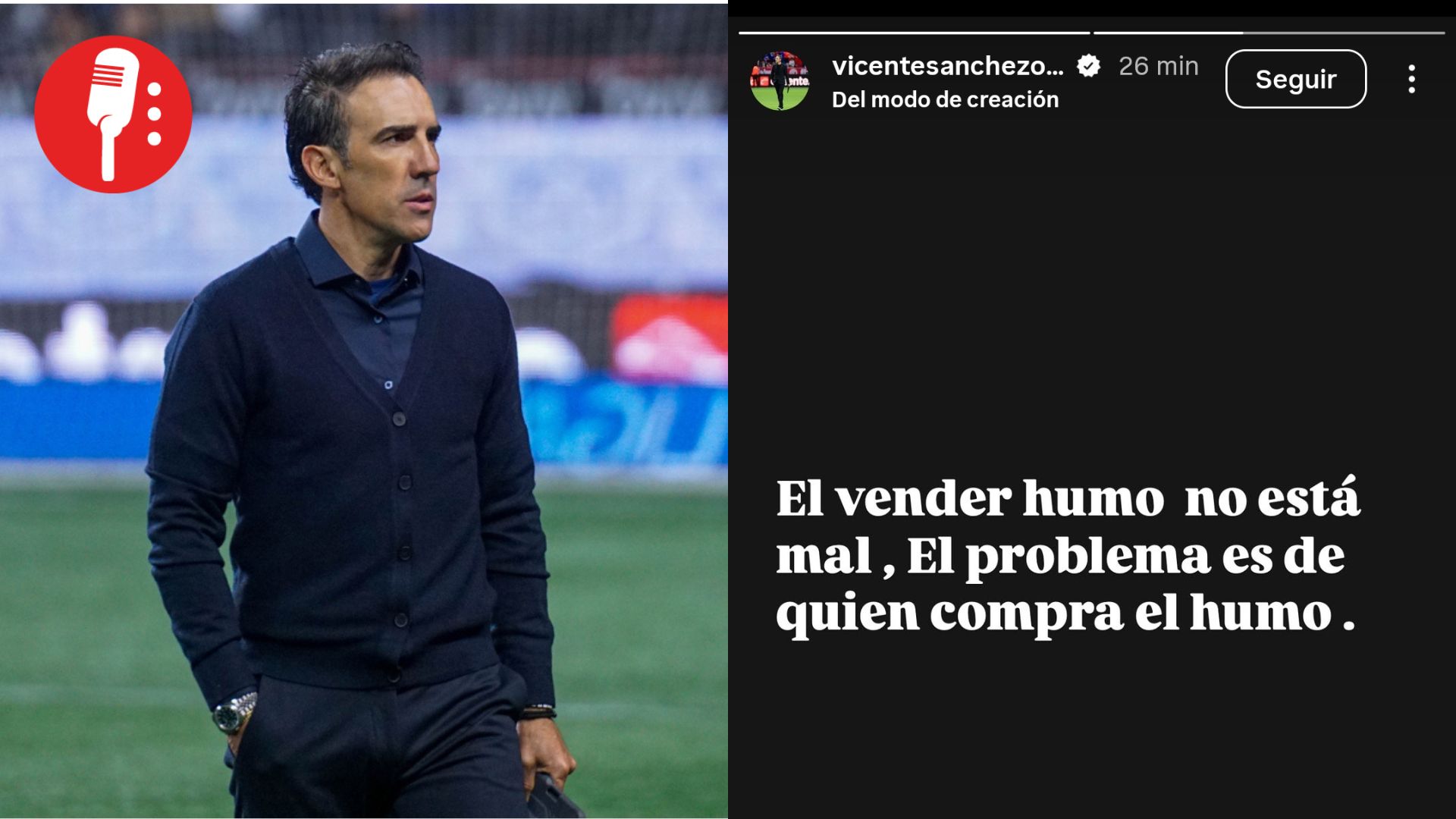The width and height of the screenshot is (1456, 819).
Task: Click the empty dark area of the story
Action: pyautogui.click(x=1092, y=288)
